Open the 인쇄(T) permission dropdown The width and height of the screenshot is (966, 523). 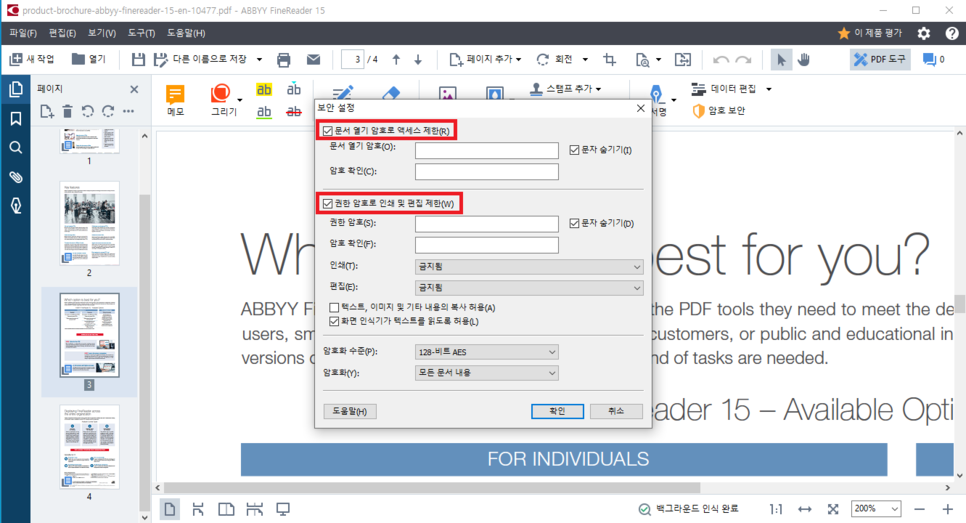529,267
